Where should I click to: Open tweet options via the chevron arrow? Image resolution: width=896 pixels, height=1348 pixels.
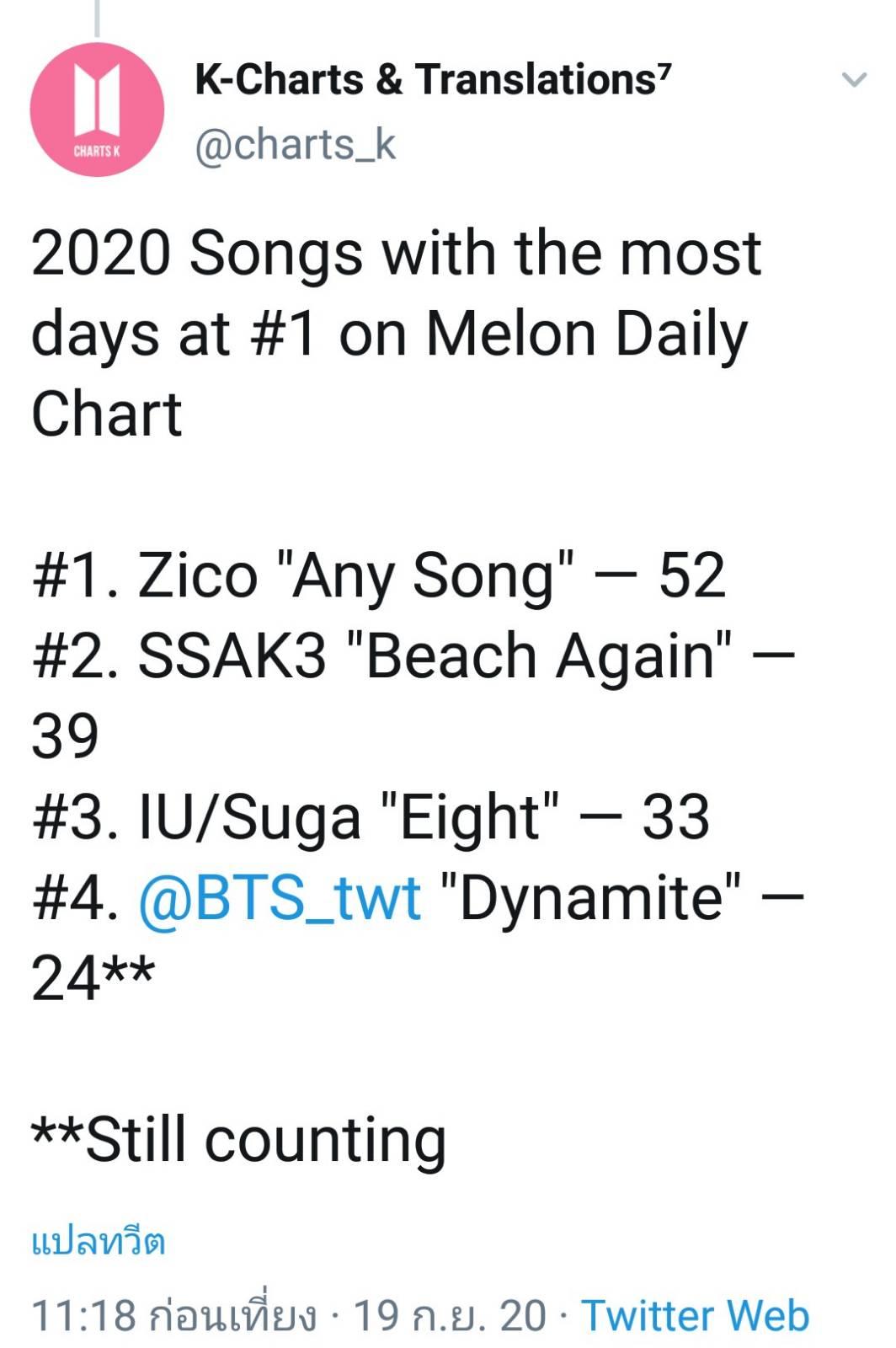coord(854,80)
